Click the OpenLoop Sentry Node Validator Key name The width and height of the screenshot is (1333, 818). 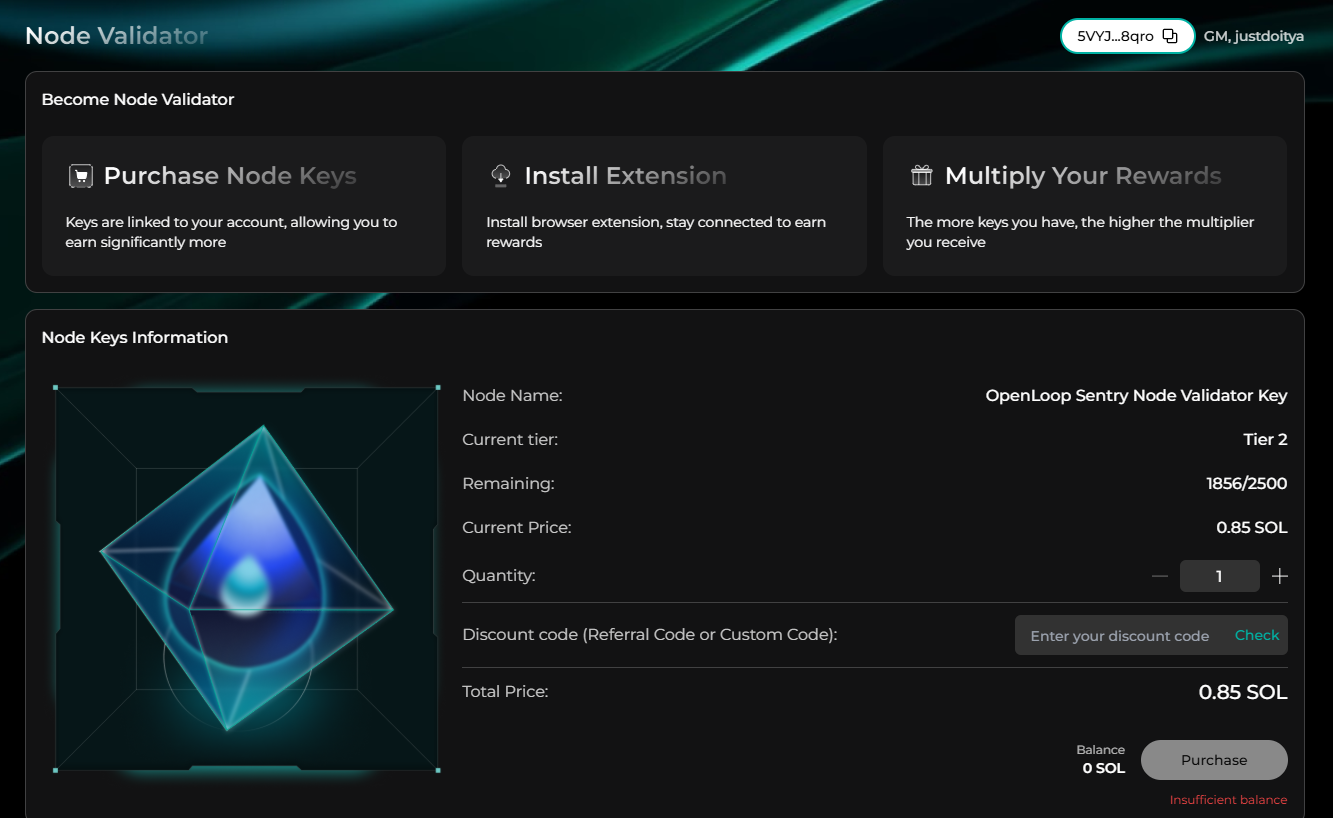coord(1136,396)
